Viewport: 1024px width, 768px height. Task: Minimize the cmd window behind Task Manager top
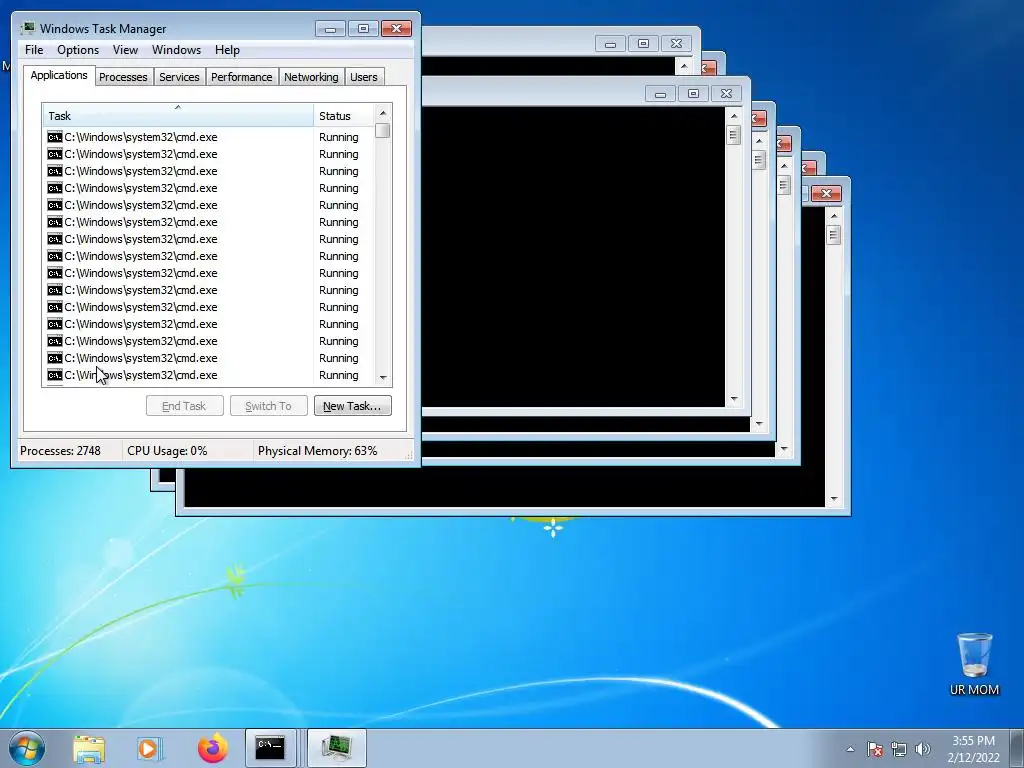pyautogui.click(x=610, y=44)
